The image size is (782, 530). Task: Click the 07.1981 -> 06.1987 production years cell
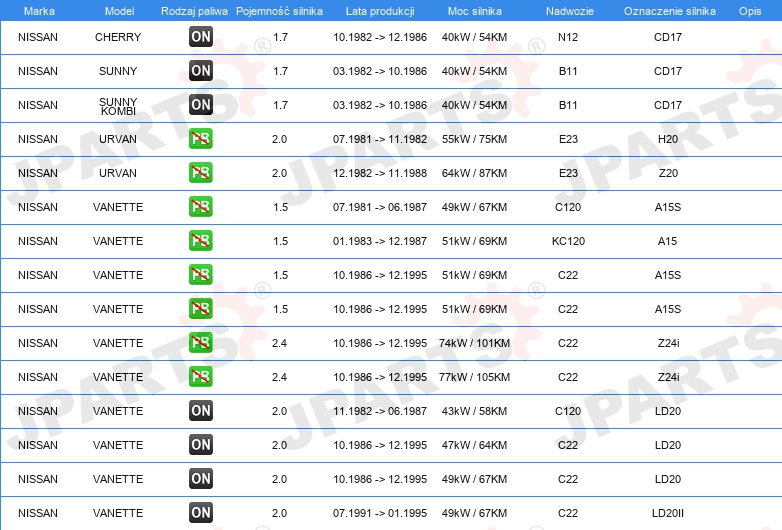pos(380,207)
